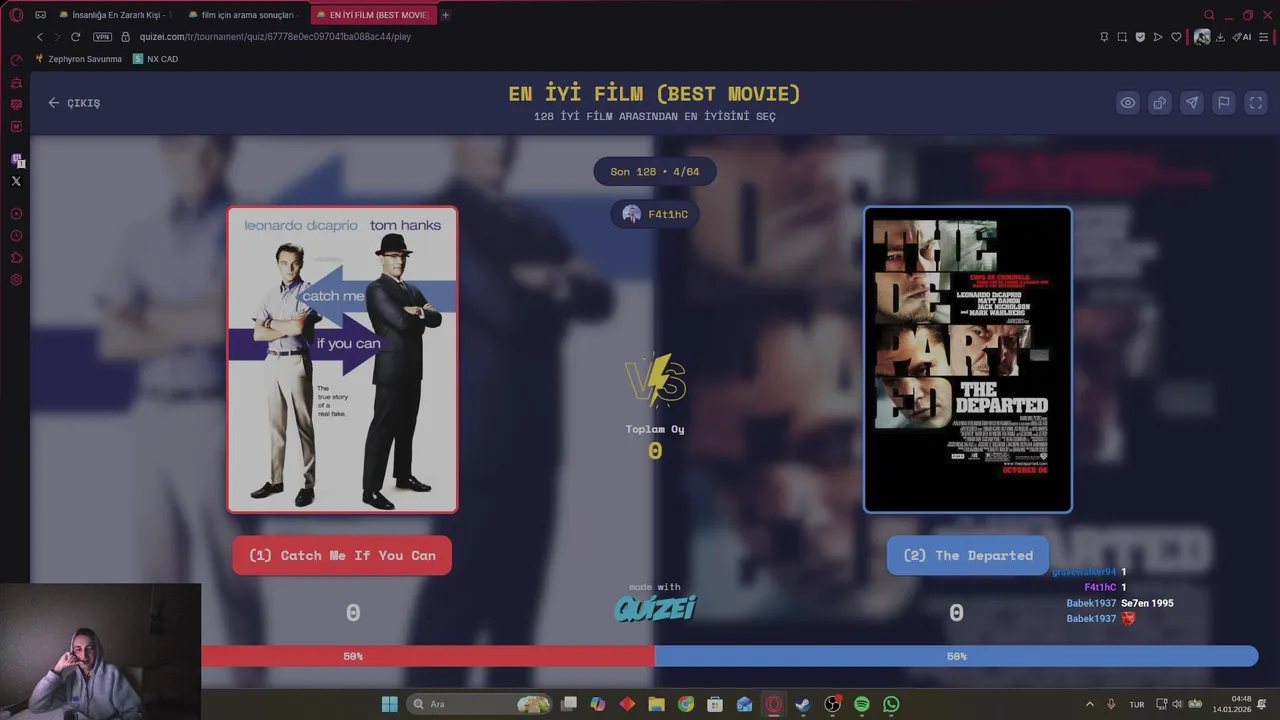1280x720 pixels.
Task: Show hidden system tray icons chevron
Action: click(1090, 704)
